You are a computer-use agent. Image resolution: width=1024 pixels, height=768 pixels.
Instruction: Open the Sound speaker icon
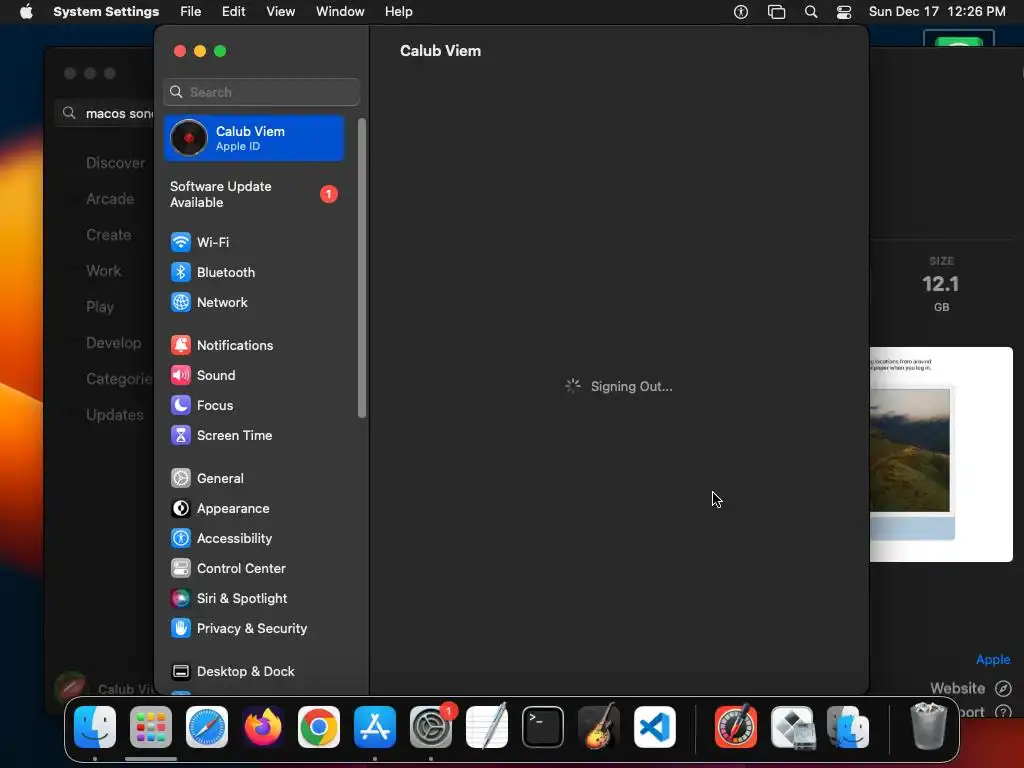click(x=180, y=375)
